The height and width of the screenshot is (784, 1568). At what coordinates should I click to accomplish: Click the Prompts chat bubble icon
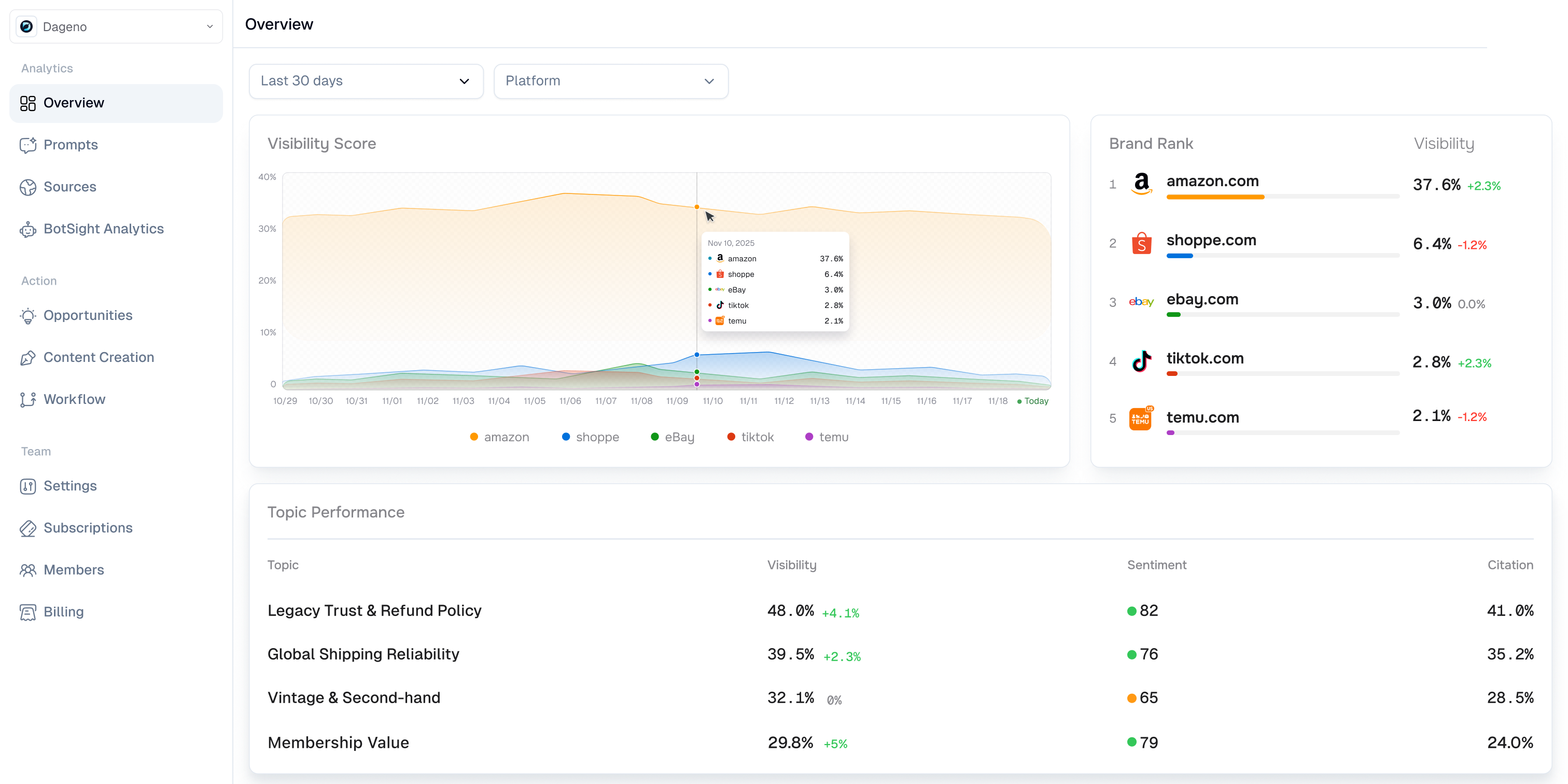(27, 145)
